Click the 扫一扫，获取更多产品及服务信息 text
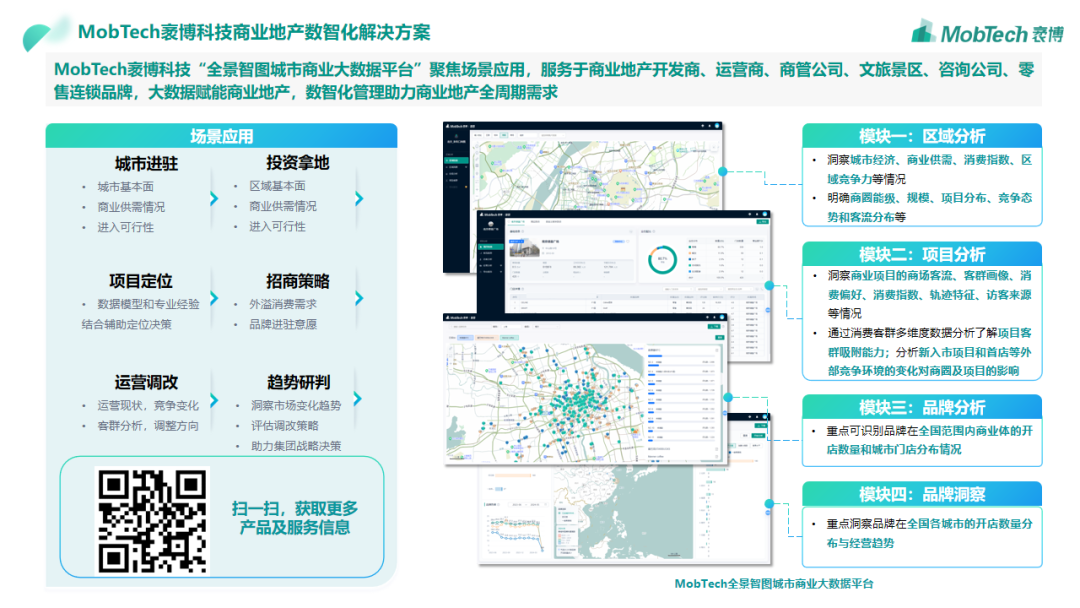 pyautogui.click(x=294, y=518)
